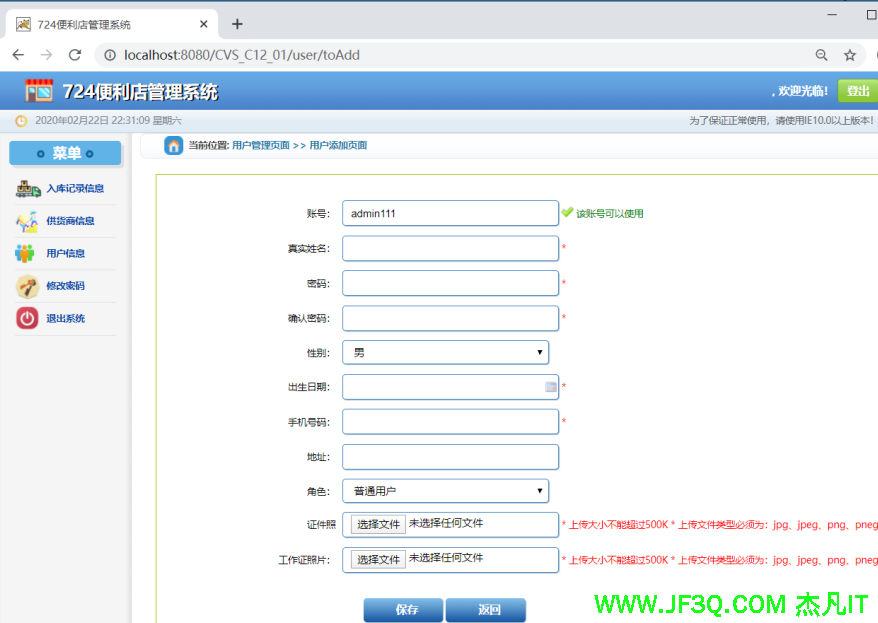Click the home icon in breadcrumb bar

click(174, 146)
